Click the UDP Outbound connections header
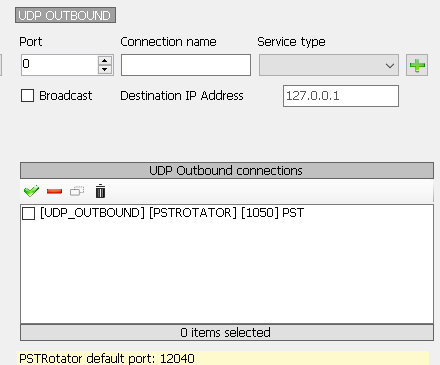 227,170
